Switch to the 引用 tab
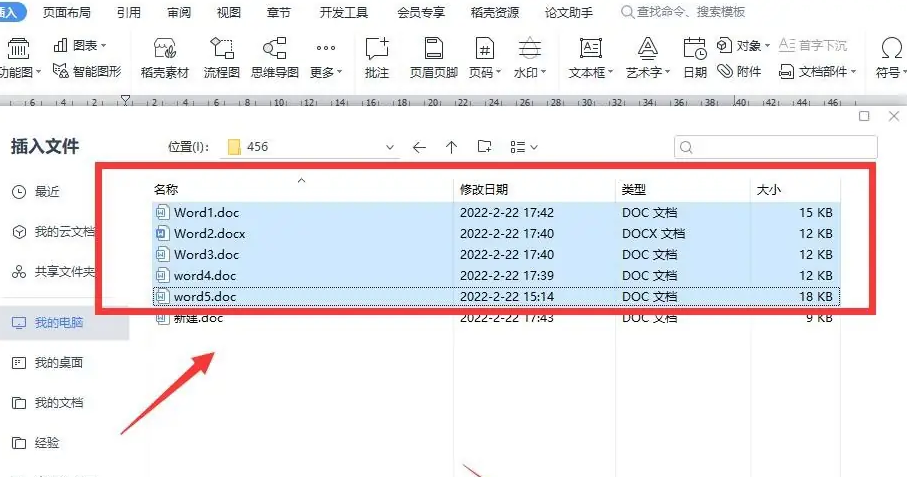The width and height of the screenshot is (907, 477). tap(128, 12)
